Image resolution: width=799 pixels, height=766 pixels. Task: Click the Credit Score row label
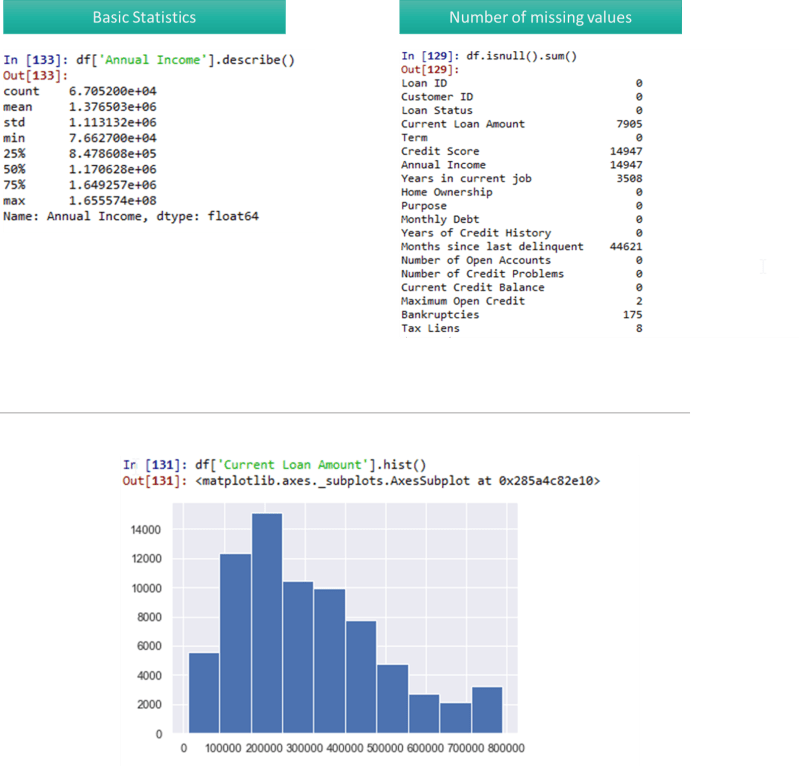(440, 151)
